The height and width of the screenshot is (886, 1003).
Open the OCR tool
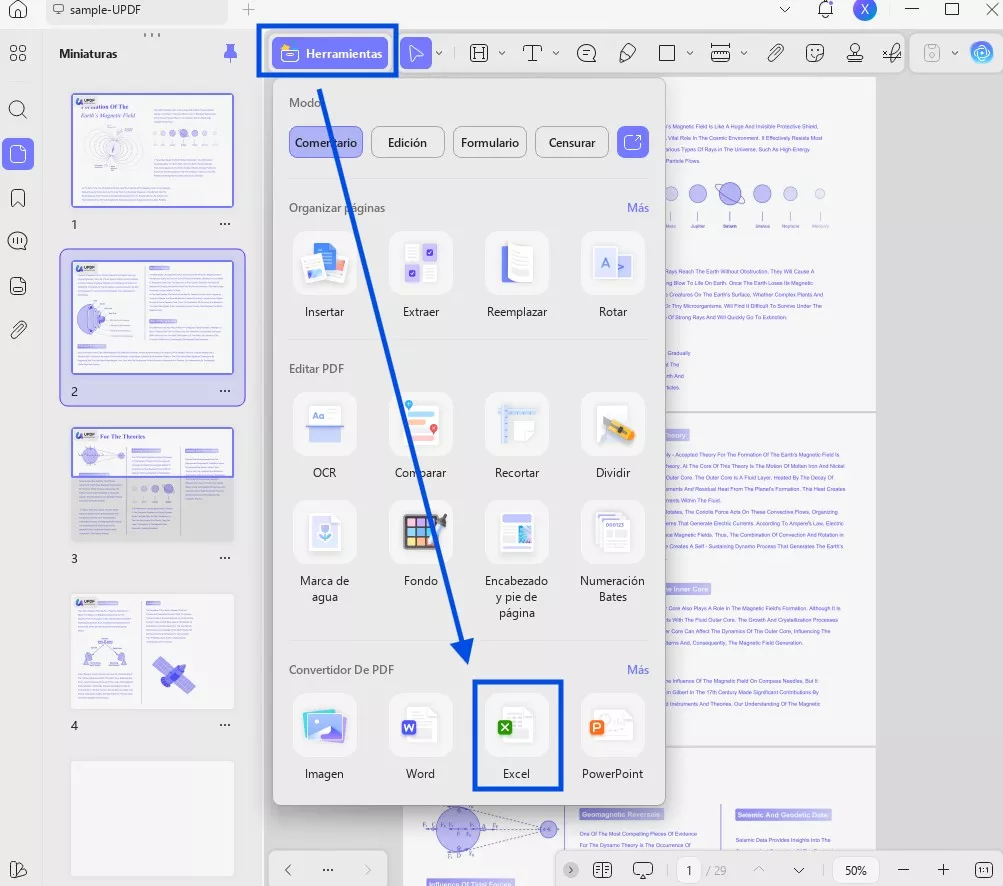[x=324, y=437]
